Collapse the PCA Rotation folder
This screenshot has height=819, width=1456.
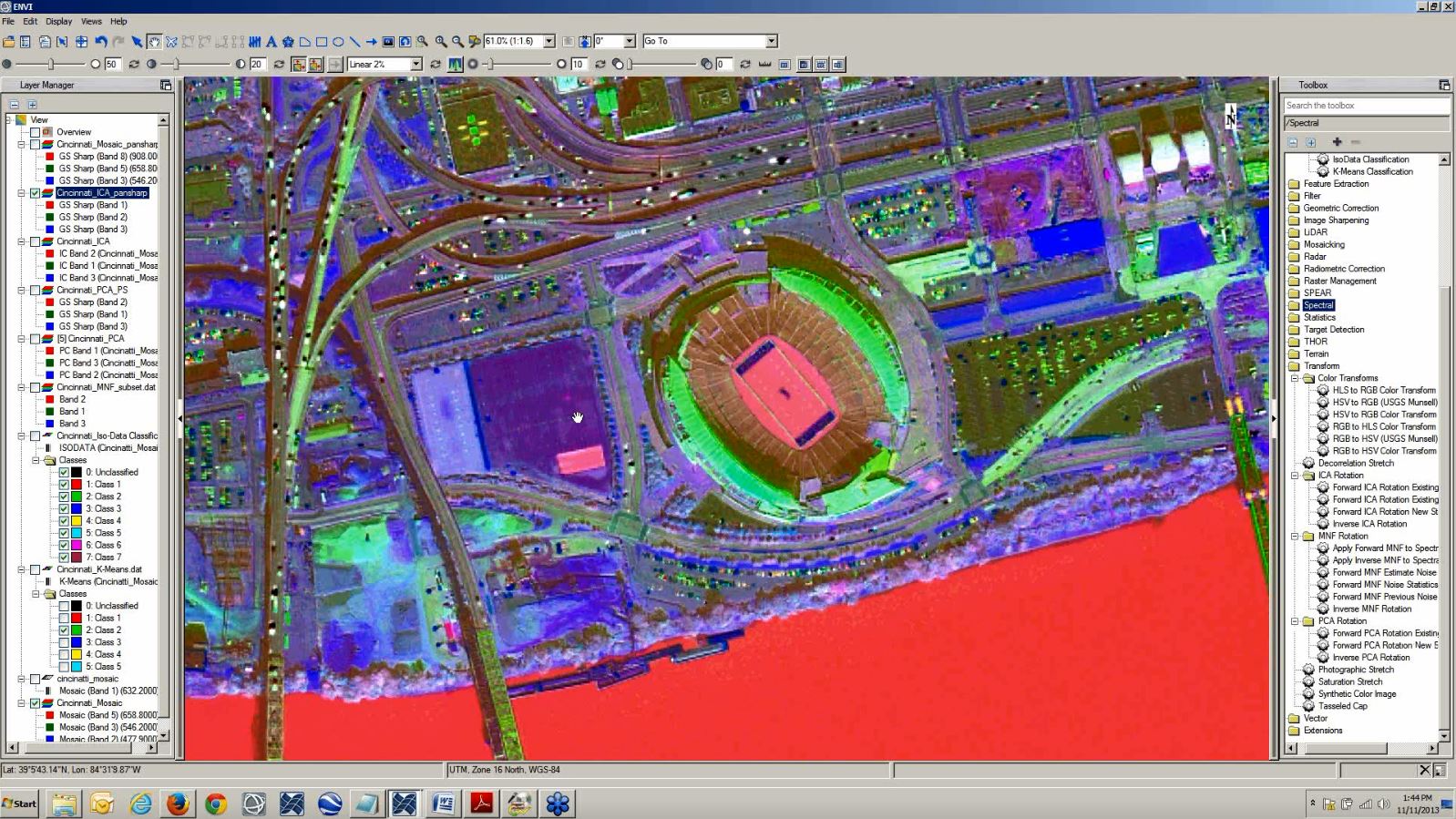click(x=1295, y=621)
